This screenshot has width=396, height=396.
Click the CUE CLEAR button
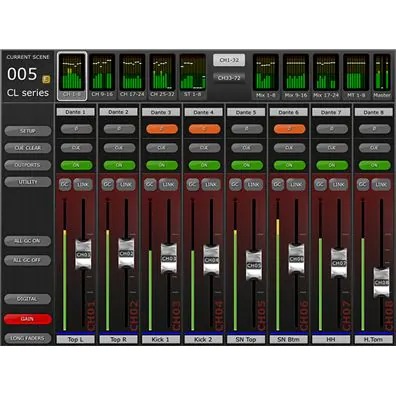[x=28, y=148]
